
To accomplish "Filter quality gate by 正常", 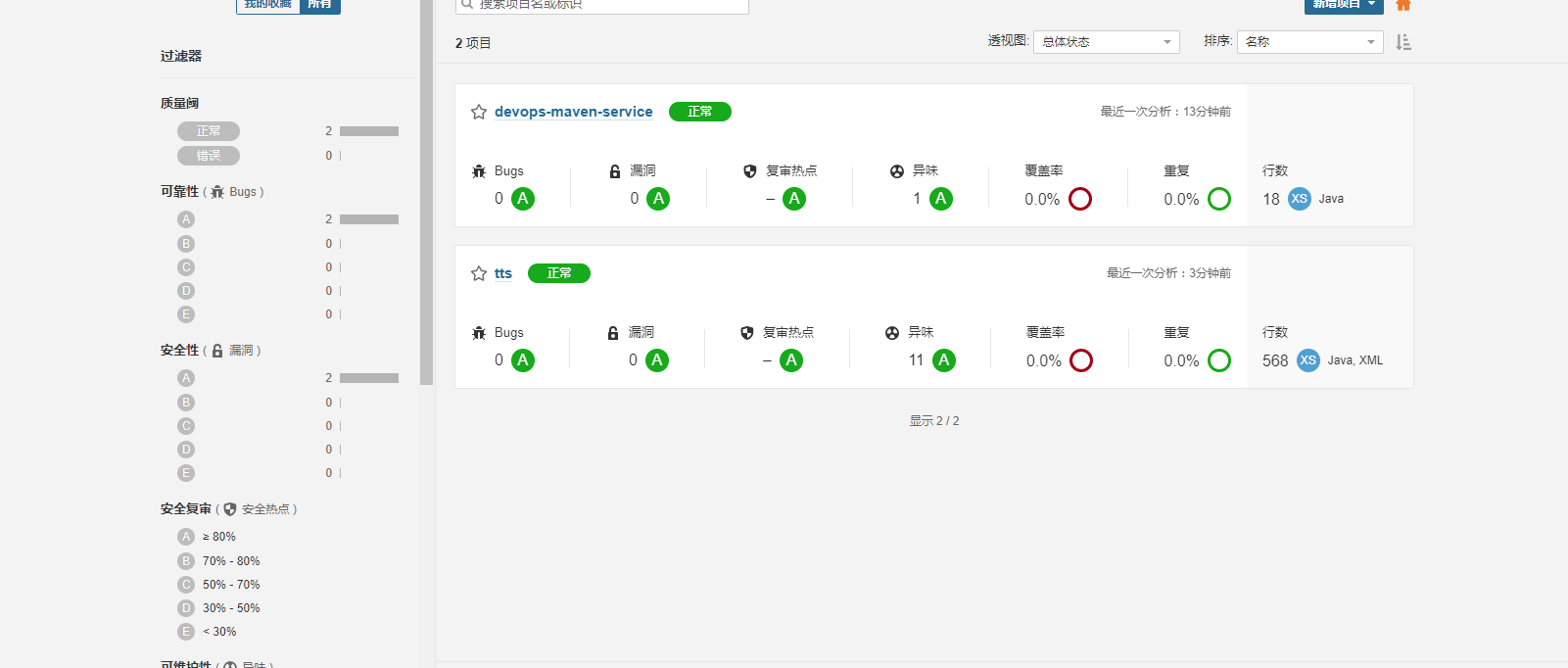I will tap(209, 131).
